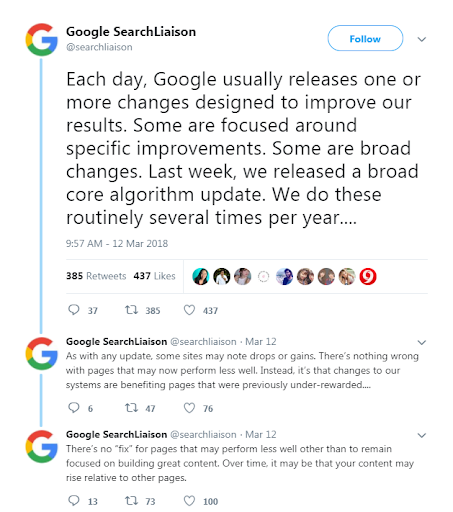Retweet the main tweet showing 385
Screen dimensions: 453x512
pos(131,310)
